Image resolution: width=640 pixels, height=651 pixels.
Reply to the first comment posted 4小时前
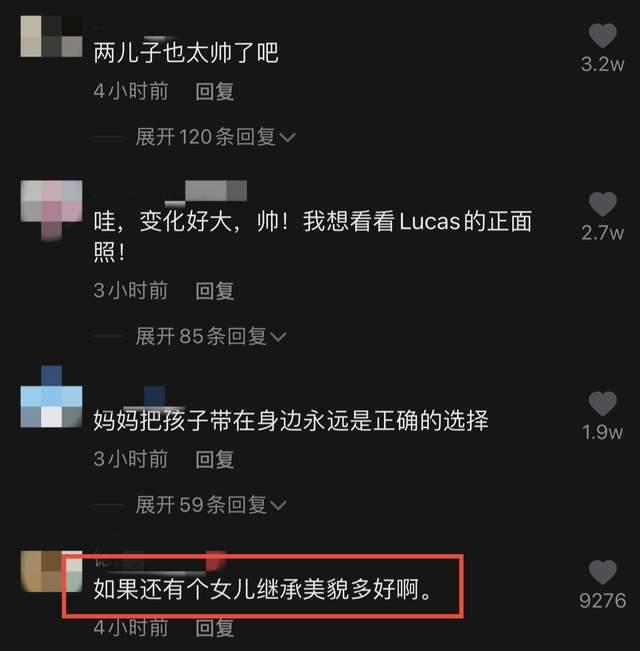click(215, 91)
